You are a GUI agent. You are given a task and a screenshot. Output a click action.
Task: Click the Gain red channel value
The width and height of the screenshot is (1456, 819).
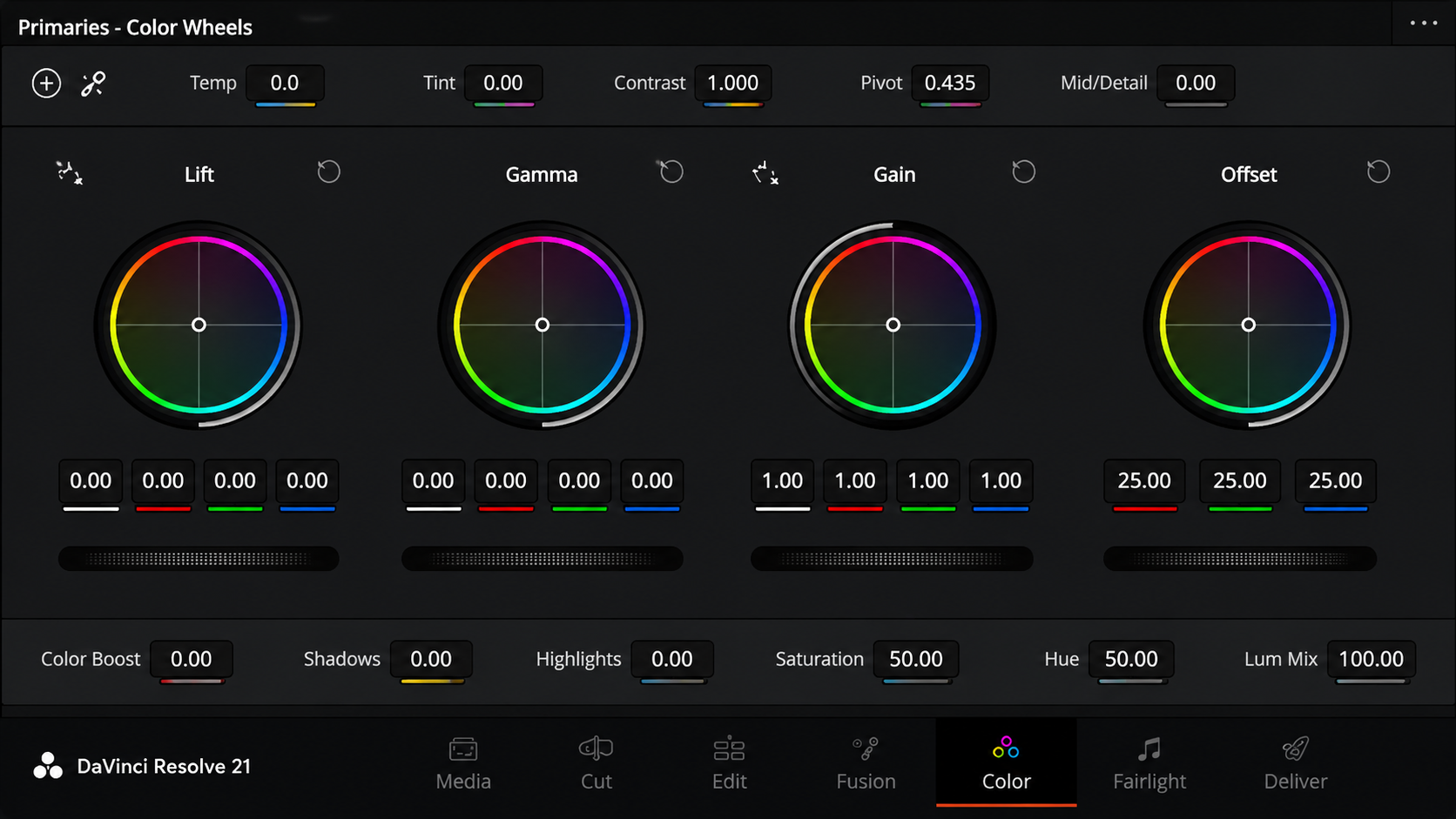coord(855,481)
